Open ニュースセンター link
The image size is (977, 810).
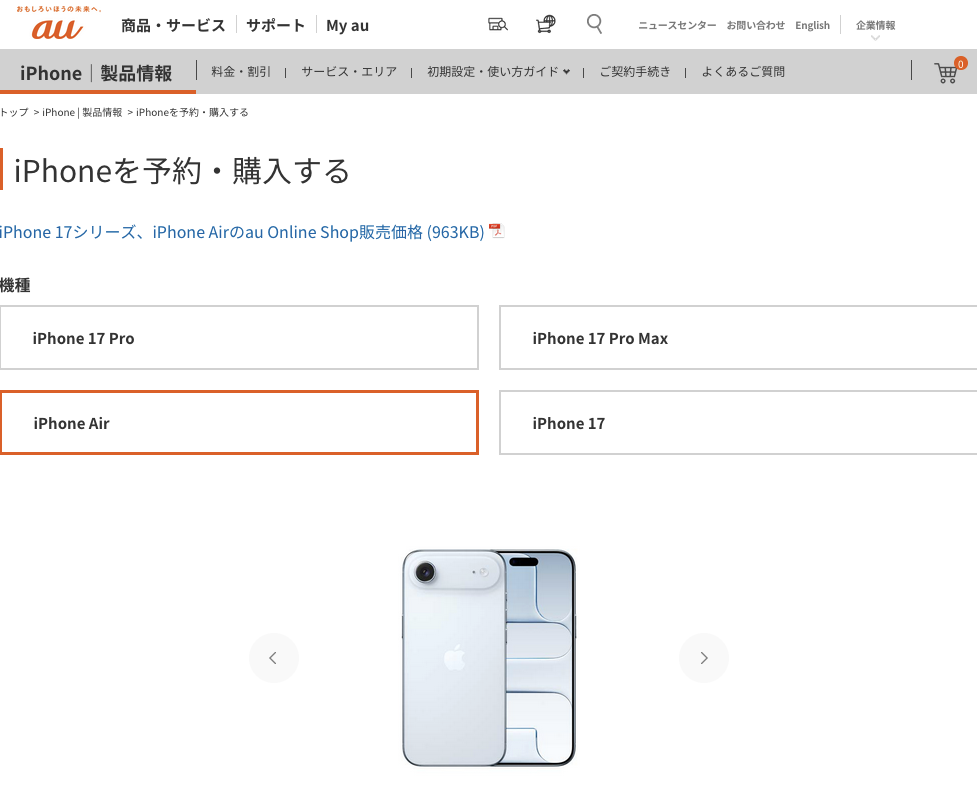point(677,26)
